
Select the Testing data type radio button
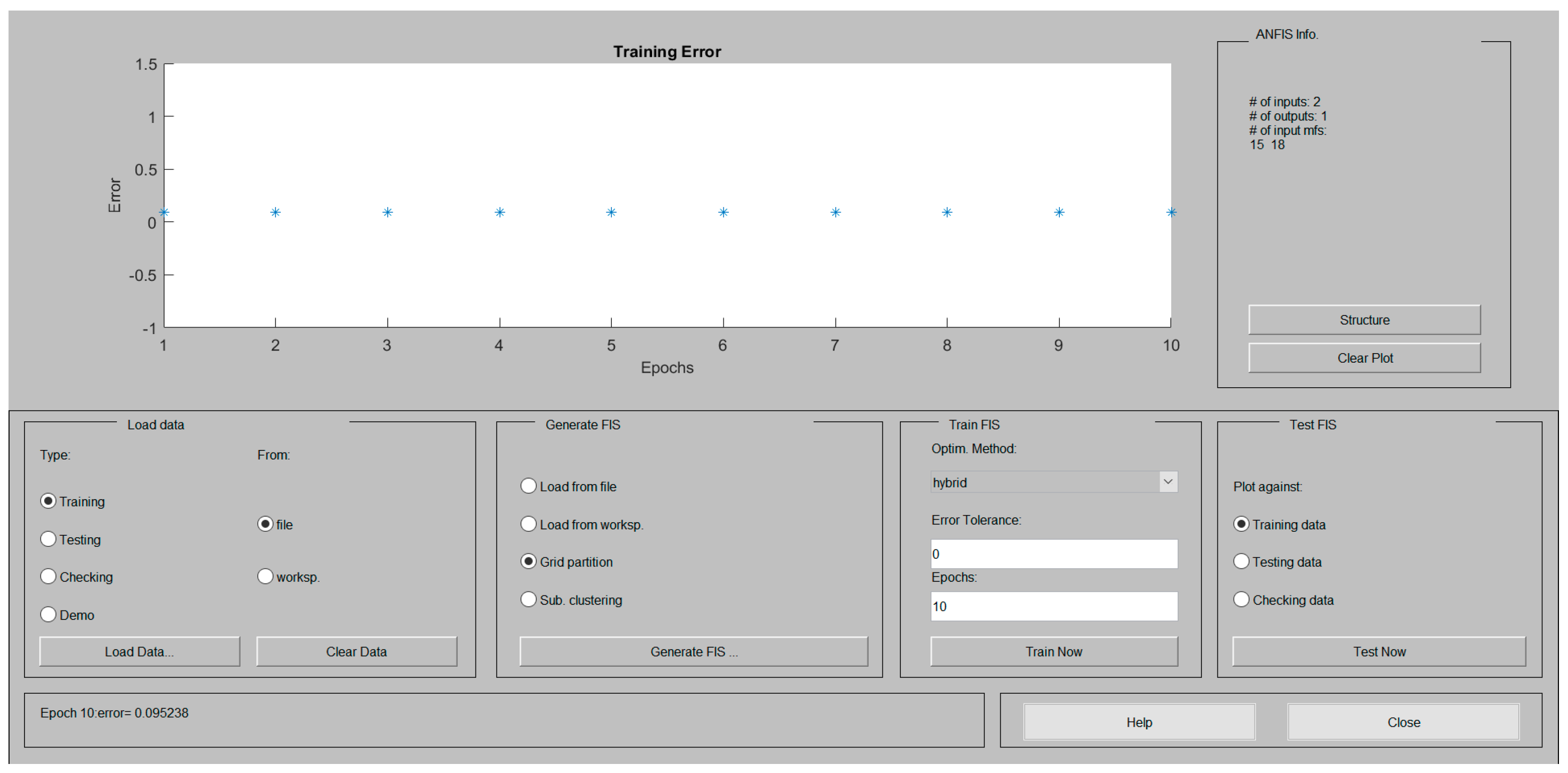tap(48, 539)
